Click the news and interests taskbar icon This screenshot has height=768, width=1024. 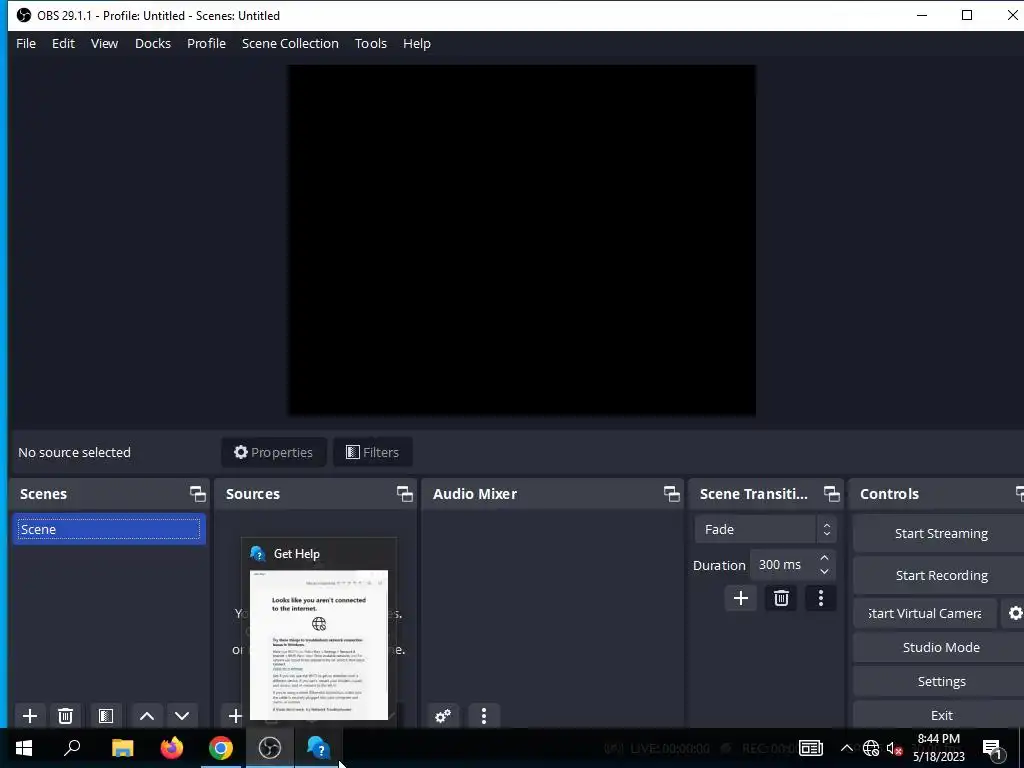(x=810, y=748)
